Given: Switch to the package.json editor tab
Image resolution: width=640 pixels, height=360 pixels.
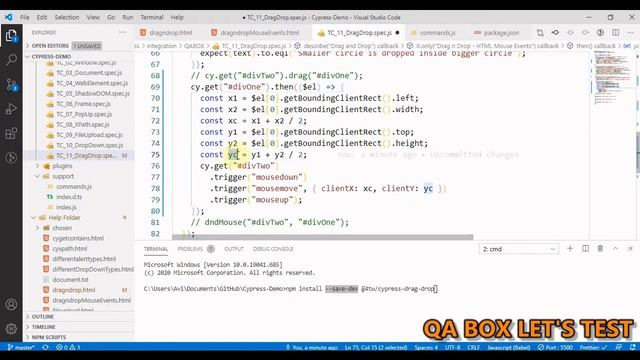Looking at the screenshot, I should pyautogui.click(x=500, y=33).
